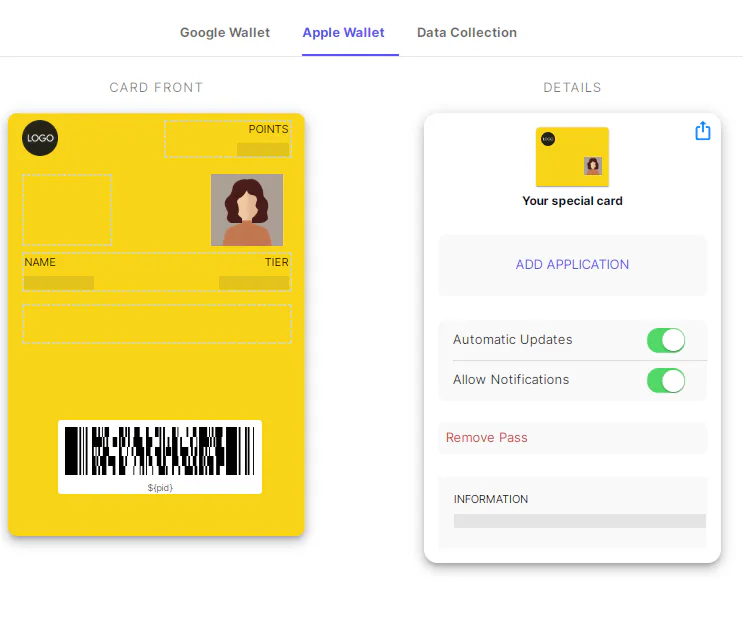Toggle Allow Notifications switch
This screenshot has width=743, height=618.
click(666, 381)
